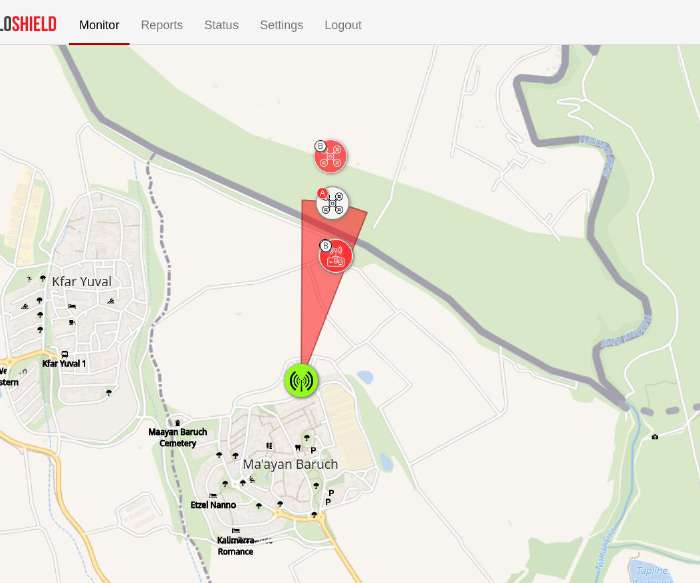The image size is (700, 583).
Task: Click the Ma'ayan Baruch town label
Action: pos(290,464)
